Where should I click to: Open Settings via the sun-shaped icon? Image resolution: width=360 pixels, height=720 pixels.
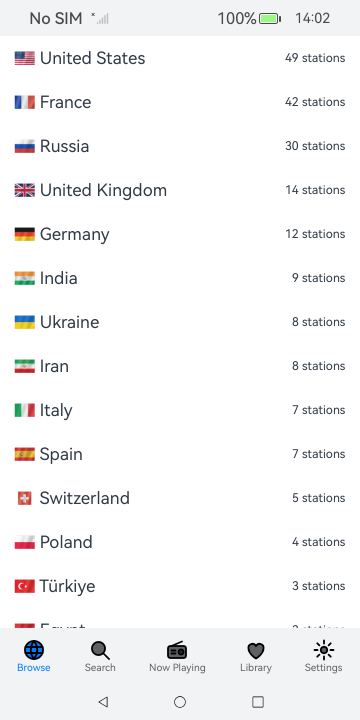324,650
